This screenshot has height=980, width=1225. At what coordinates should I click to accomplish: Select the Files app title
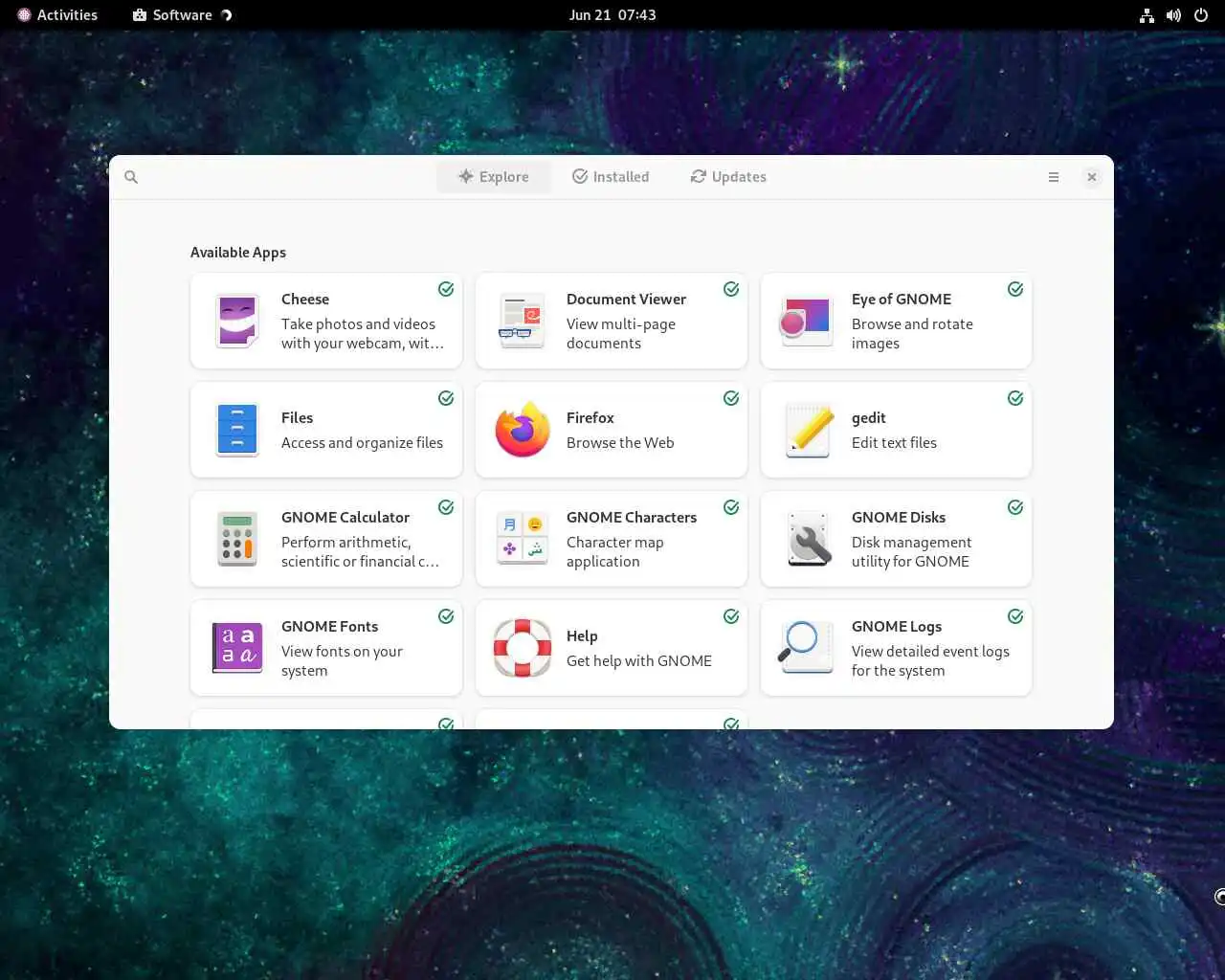pos(297,418)
